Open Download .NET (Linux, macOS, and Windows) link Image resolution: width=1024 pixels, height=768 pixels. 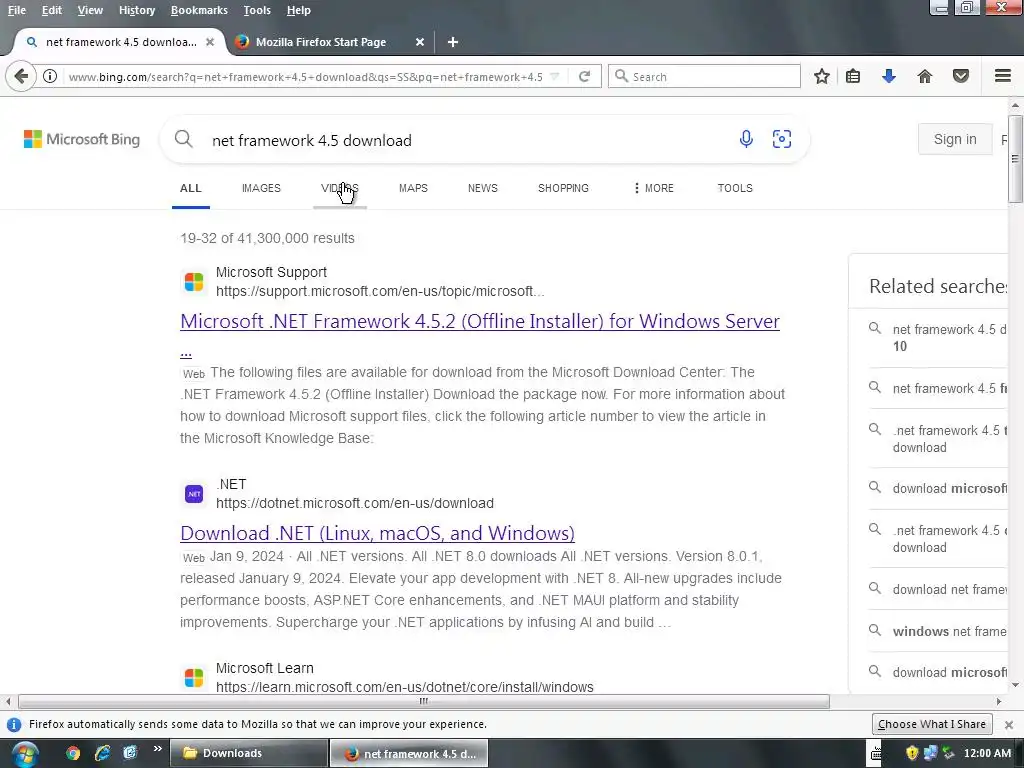point(377,533)
